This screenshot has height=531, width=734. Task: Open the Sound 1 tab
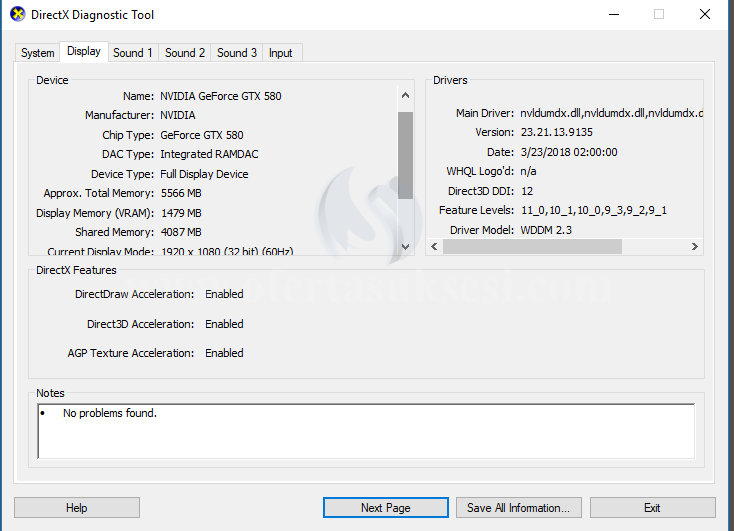[x=133, y=53]
